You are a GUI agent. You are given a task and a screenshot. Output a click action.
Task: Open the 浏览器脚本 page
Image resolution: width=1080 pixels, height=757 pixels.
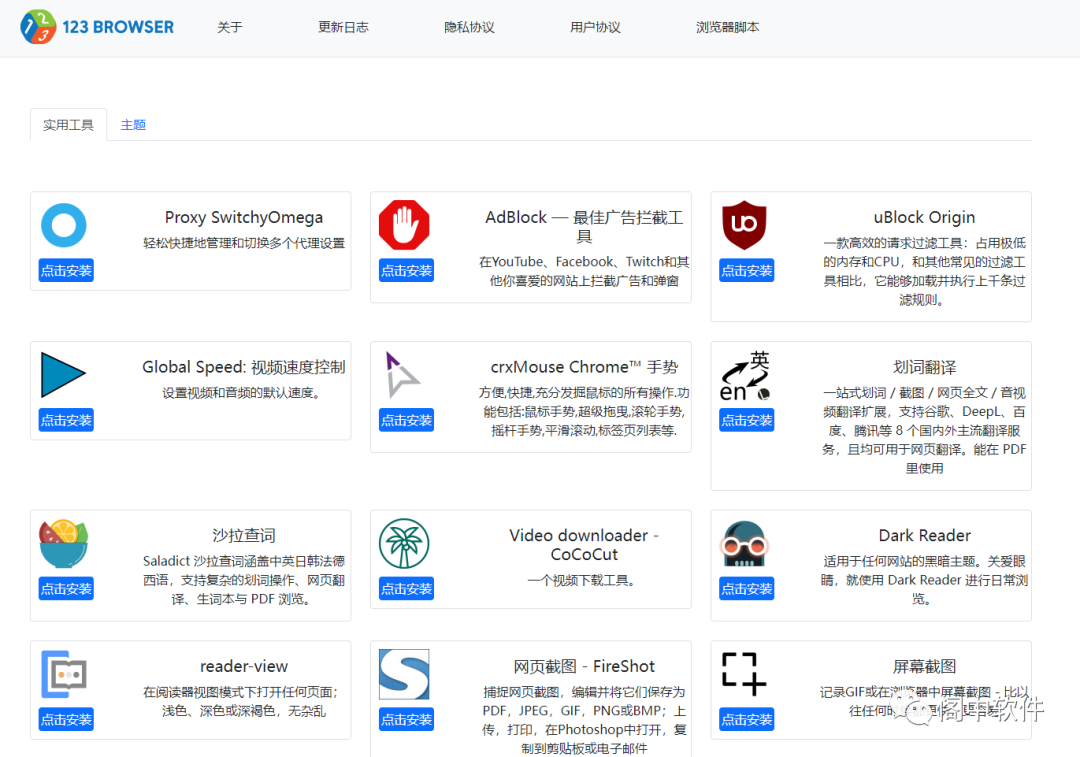coord(727,27)
